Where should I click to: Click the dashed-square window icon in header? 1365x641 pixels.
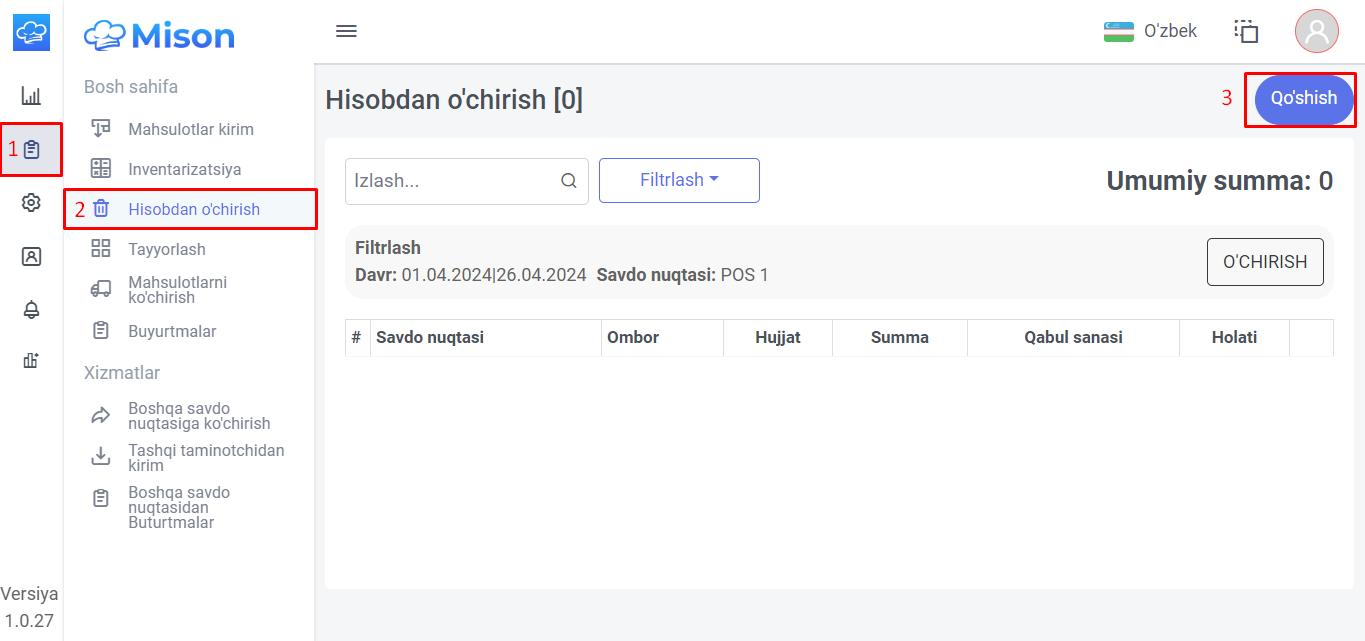coord(1246,31)
